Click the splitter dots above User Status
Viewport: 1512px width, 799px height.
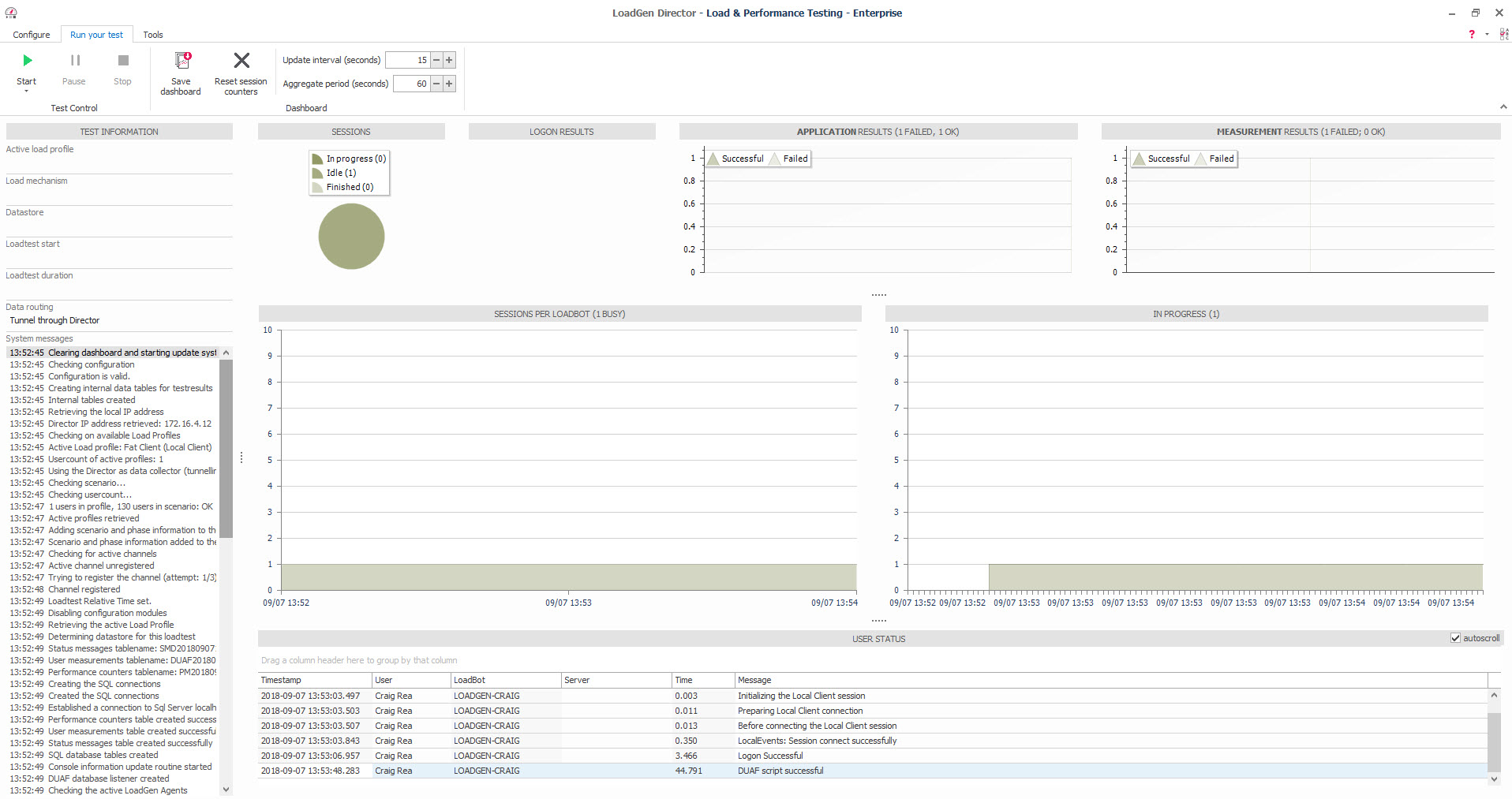point(879,621)
